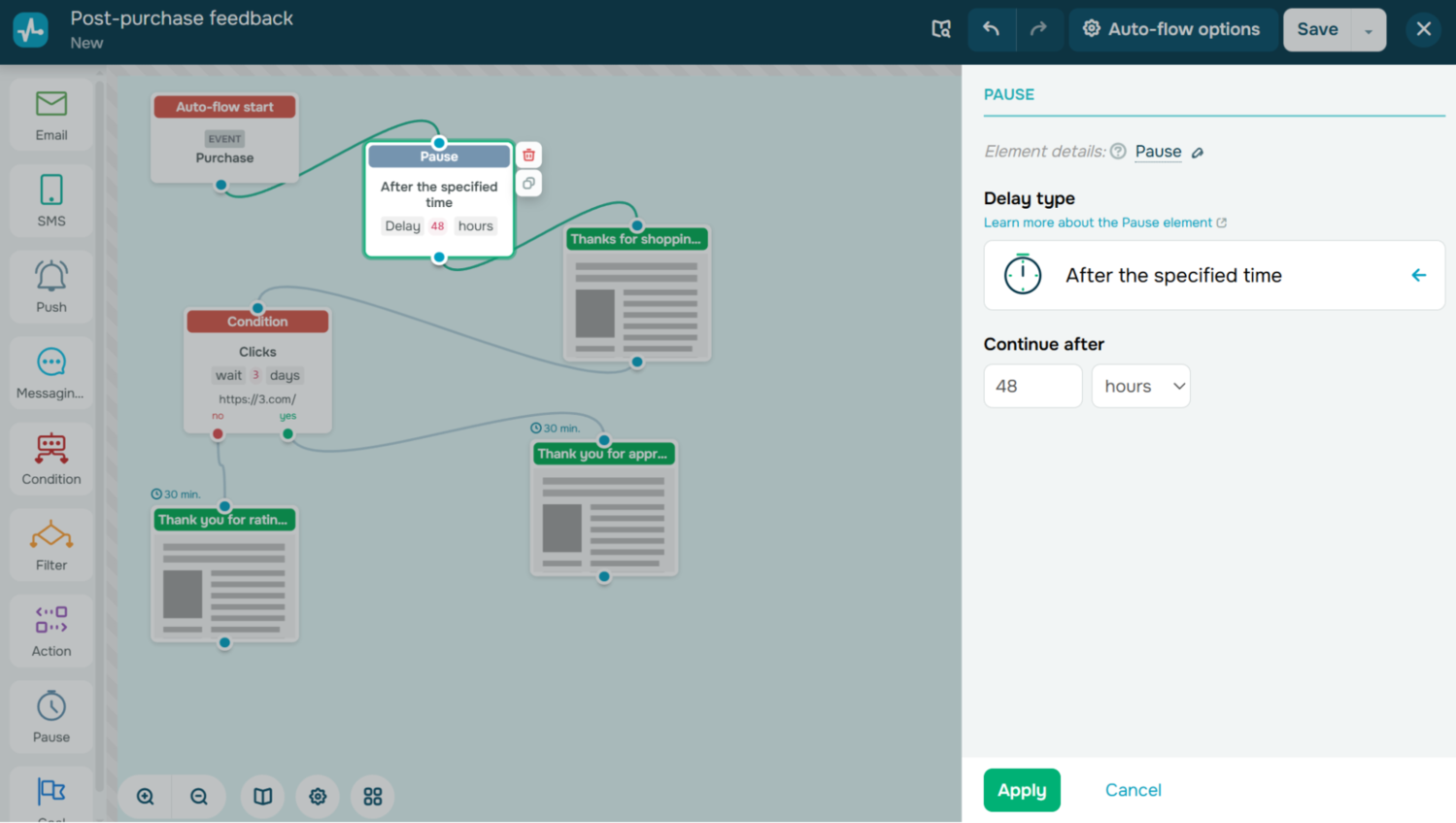Delete the Pause block with trash icon

click(528, 155)
